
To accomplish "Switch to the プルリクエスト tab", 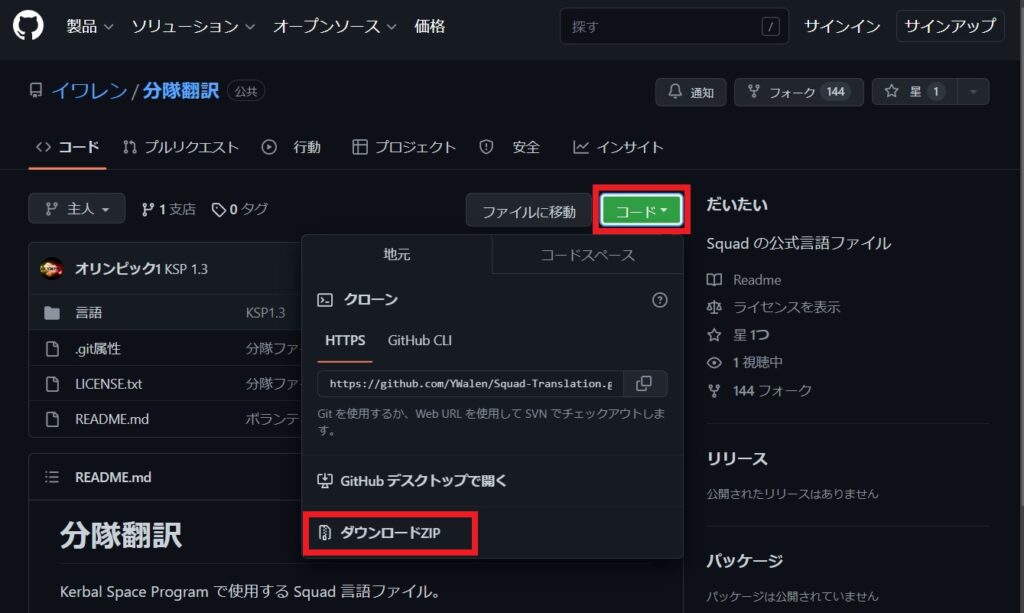I will (x=181, y=147).
